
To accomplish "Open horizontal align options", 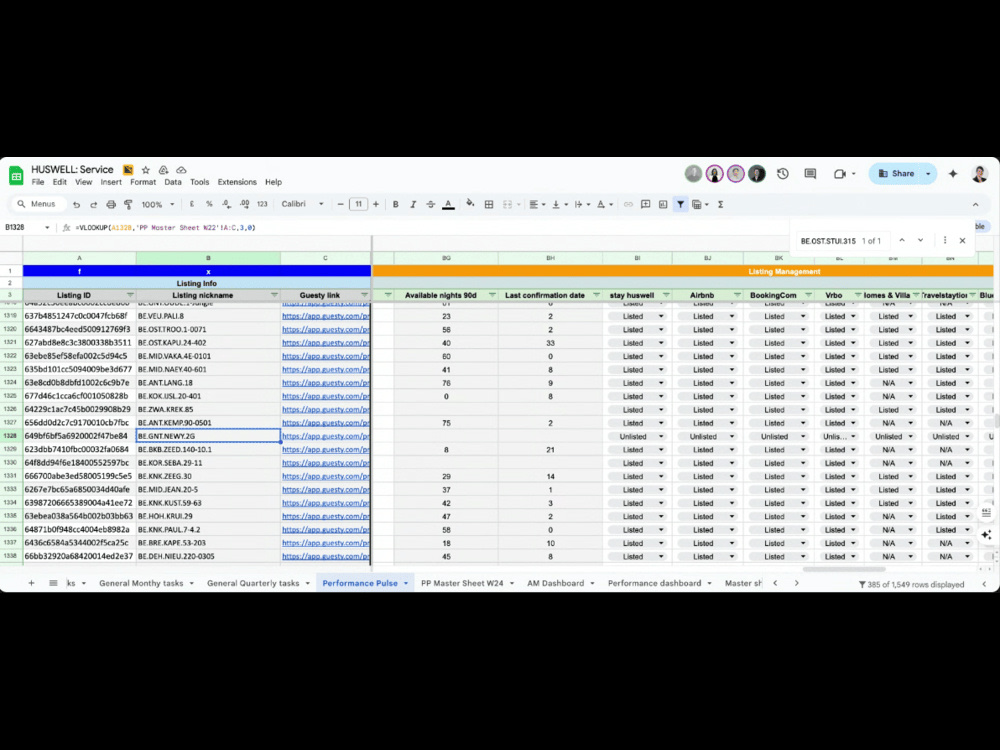I will coord(537,205).
